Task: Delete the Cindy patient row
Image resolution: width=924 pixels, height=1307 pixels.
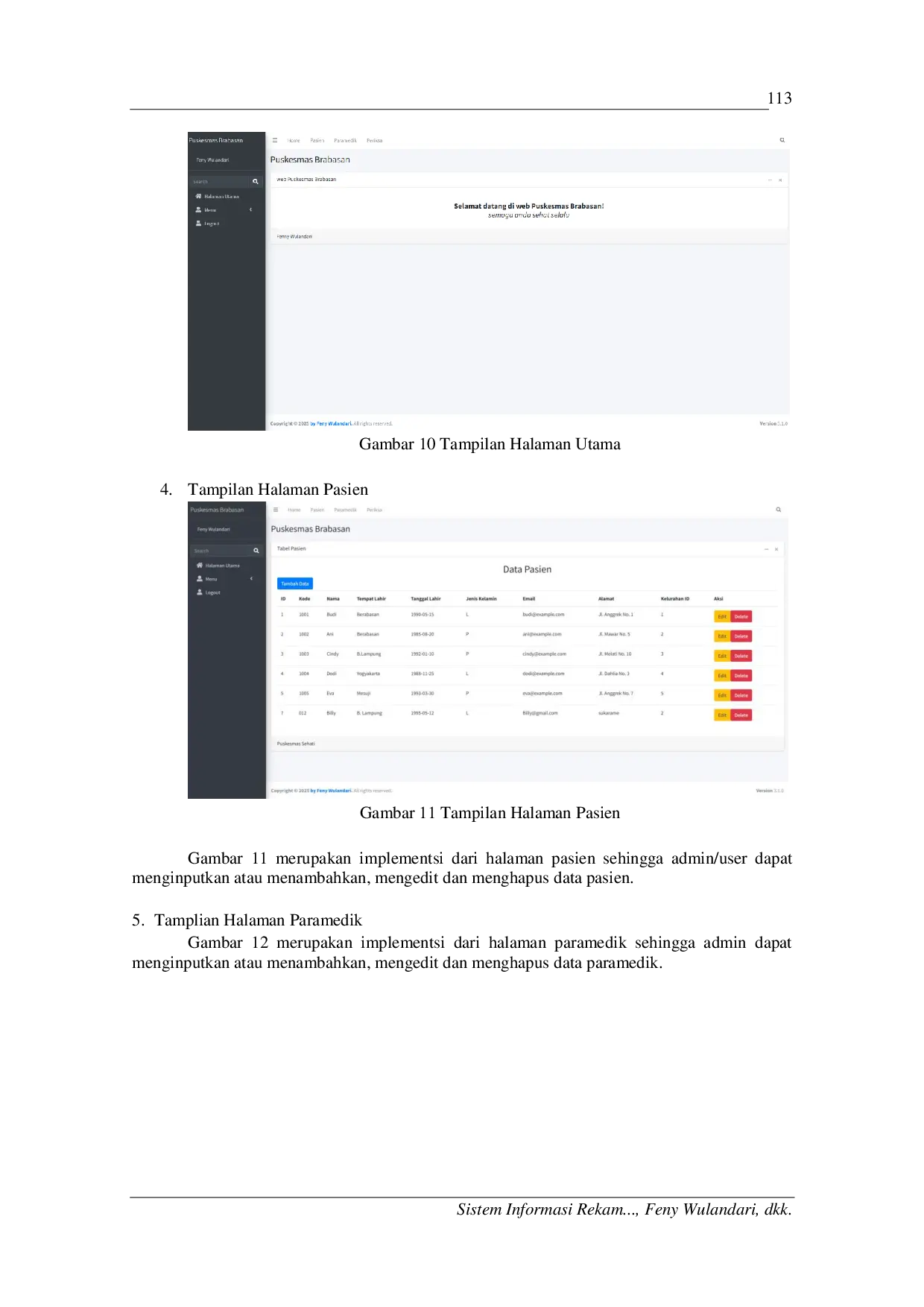Action: pyautogui.click(x=741, y=656)
